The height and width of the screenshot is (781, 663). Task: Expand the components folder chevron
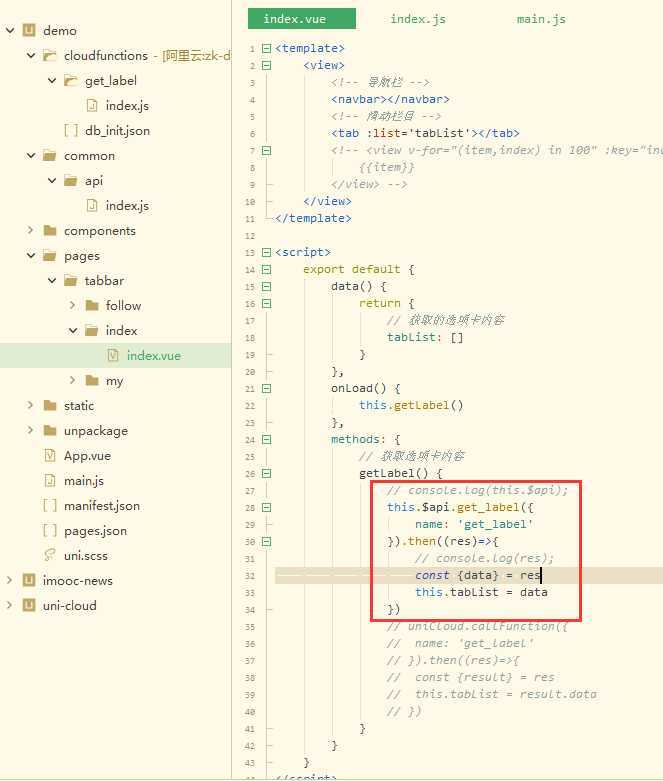31,230
